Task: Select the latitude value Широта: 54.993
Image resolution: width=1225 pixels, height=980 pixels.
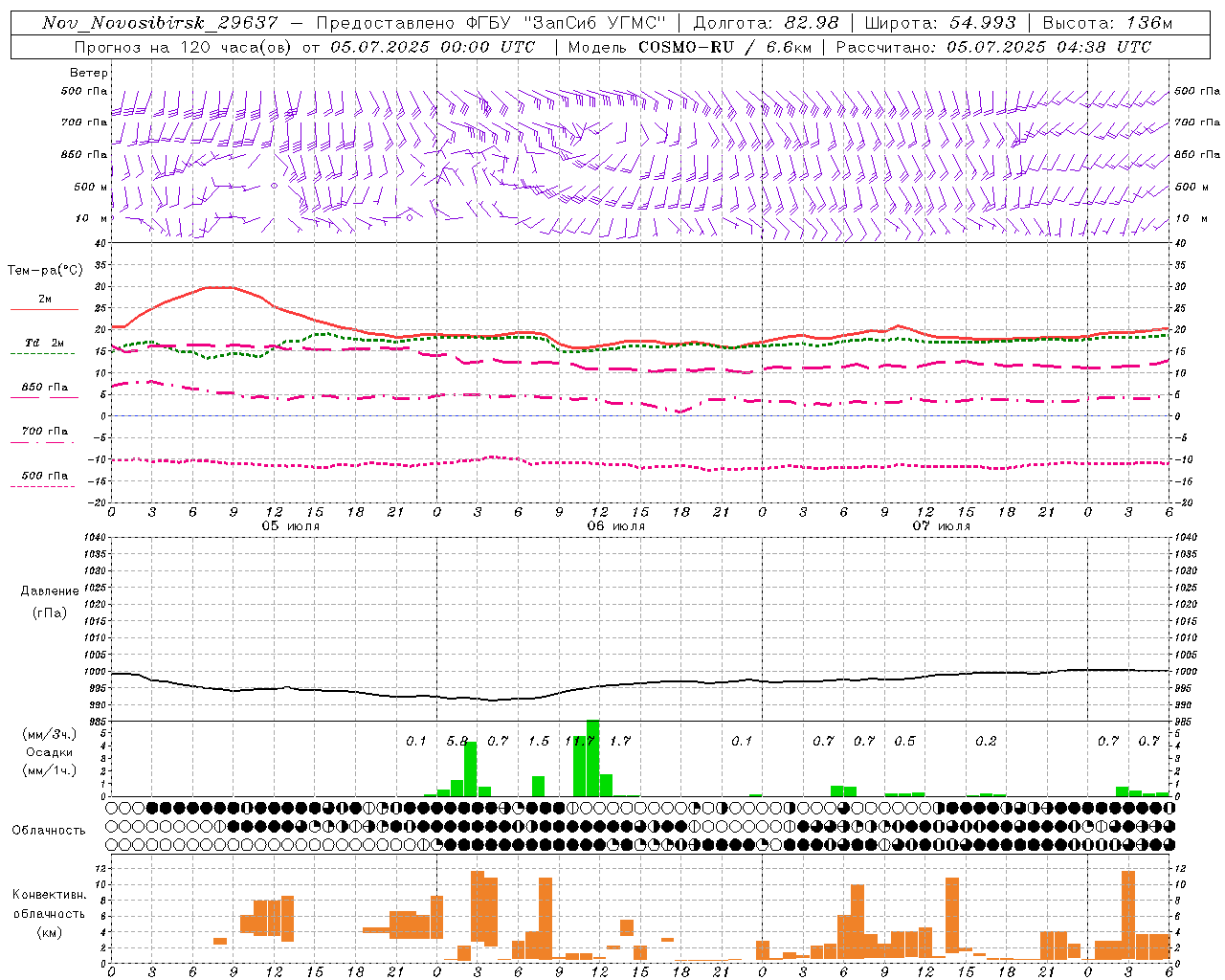Action: click(x=940, y=23)
